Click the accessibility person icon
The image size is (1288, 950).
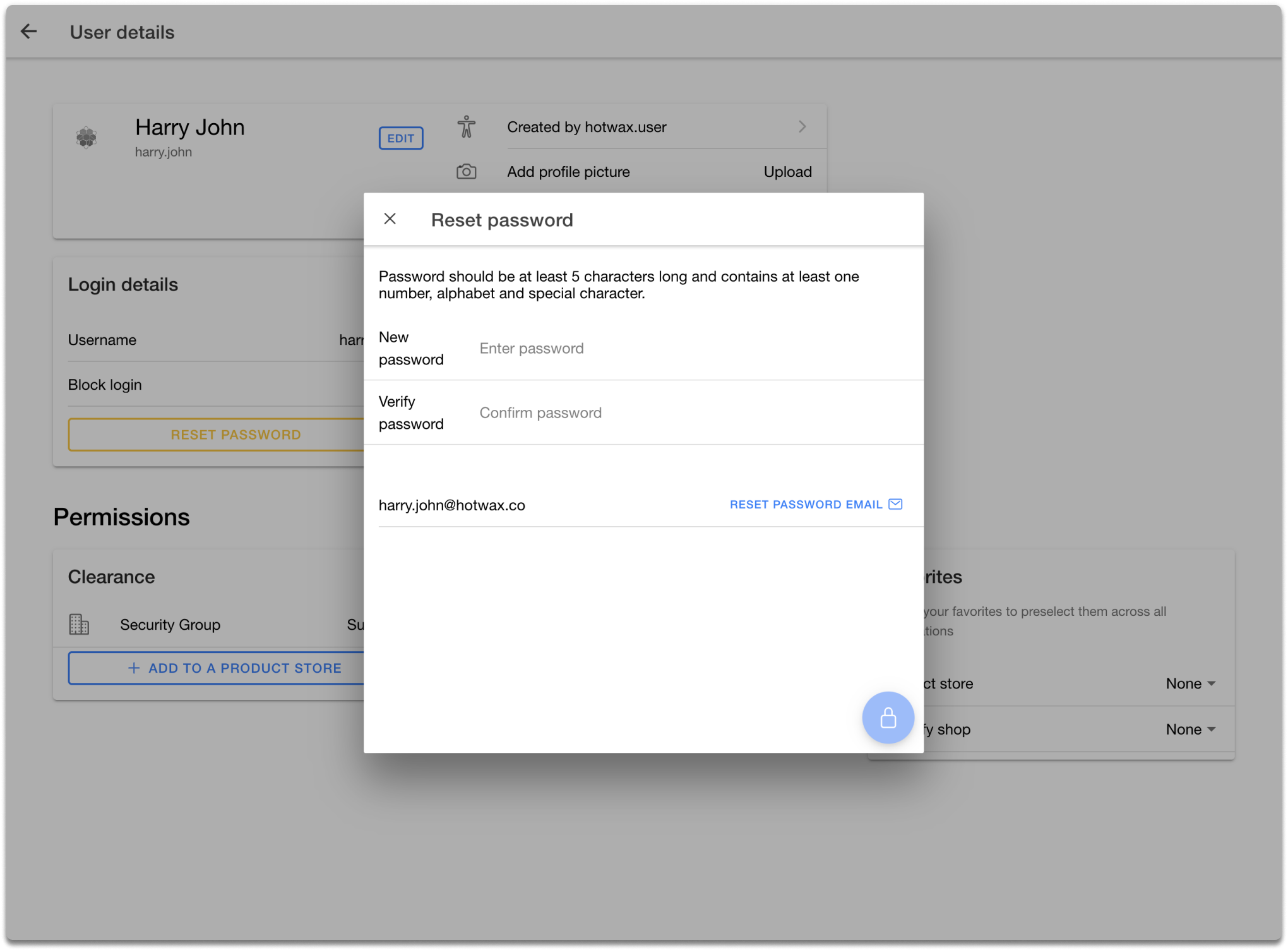(467, 127)
